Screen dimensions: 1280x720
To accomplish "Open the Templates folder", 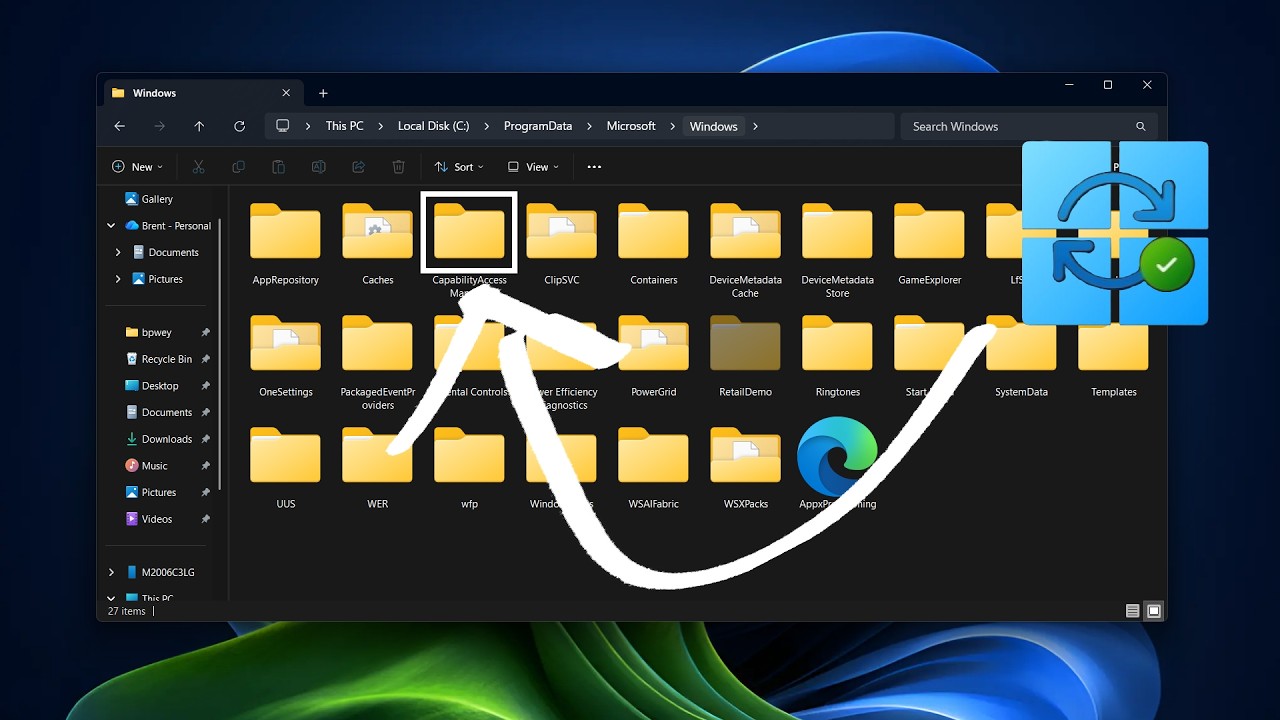I will pos(1114,356).
